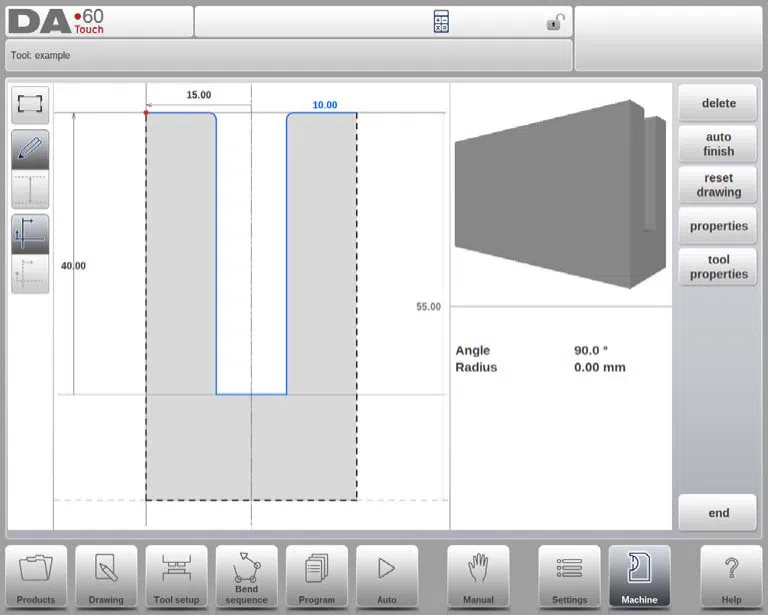Image resolution: width=768 pixels, height=615 pixels.
Task: Click the padlock unlock icon
Action: [x=555, y=22]
